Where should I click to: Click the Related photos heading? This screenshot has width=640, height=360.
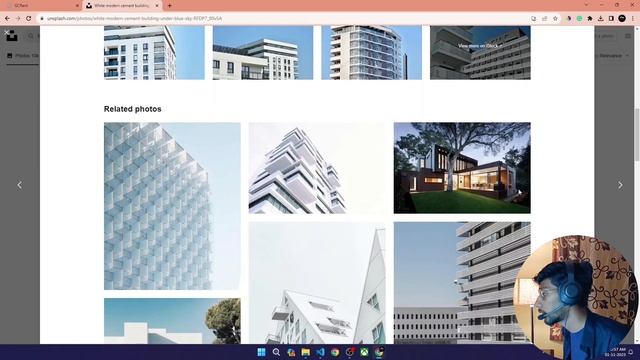tap(133, 109)
